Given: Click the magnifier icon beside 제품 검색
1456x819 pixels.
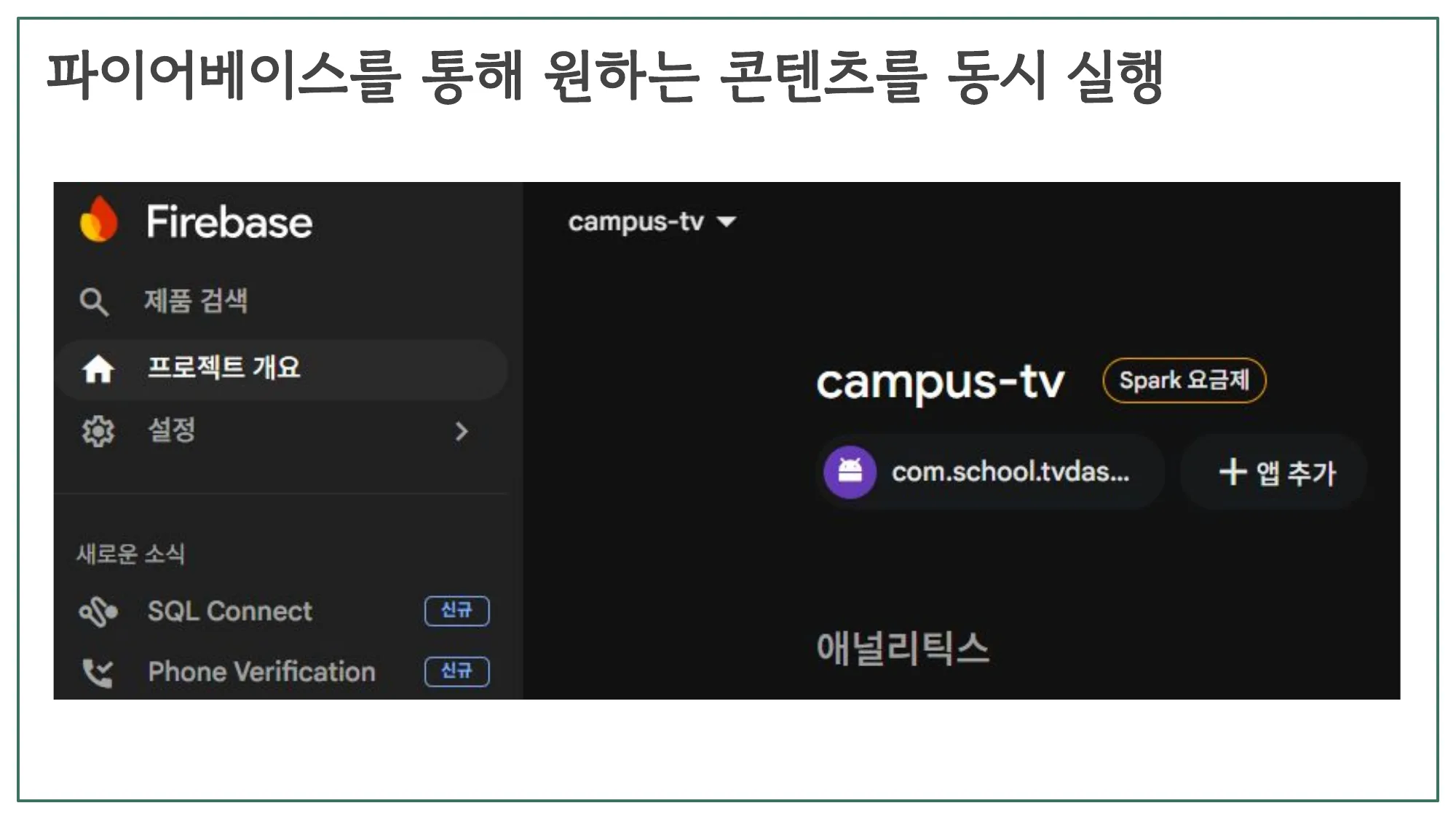Looking at the screenshot, I should tap(94, 301).
